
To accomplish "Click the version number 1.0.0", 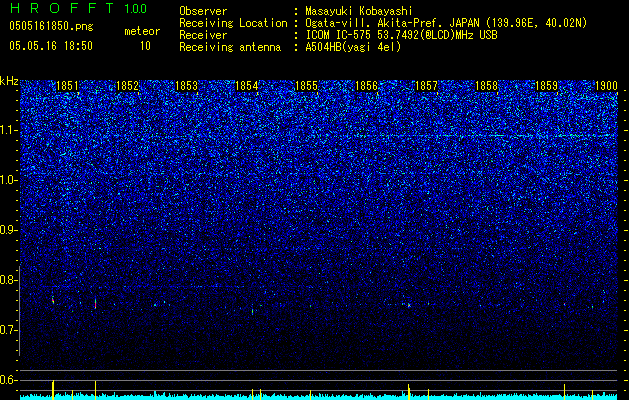I will tap(135, 8).
